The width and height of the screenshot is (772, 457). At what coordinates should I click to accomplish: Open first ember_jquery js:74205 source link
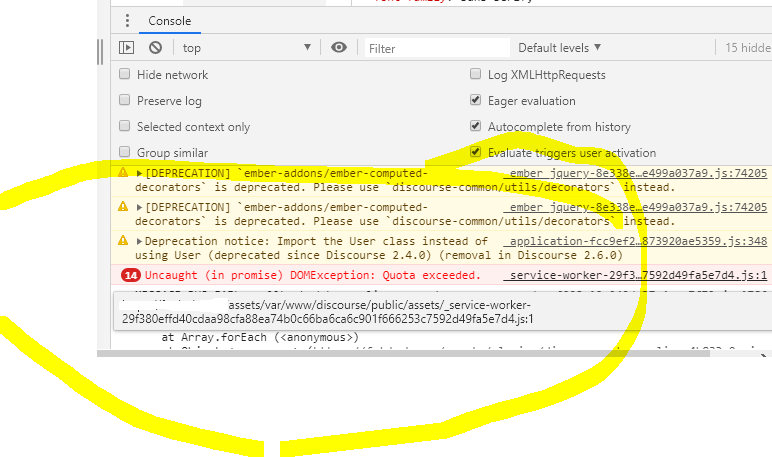coord(638,173)
